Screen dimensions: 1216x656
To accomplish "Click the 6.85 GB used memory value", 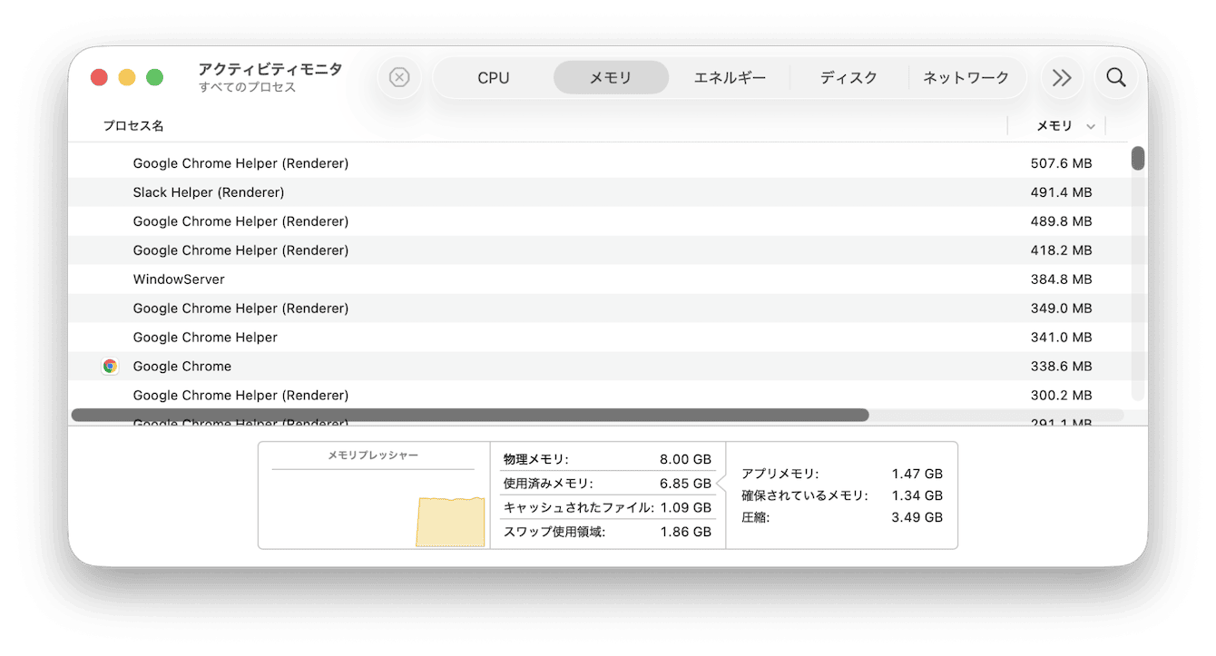I will [685, 484].
